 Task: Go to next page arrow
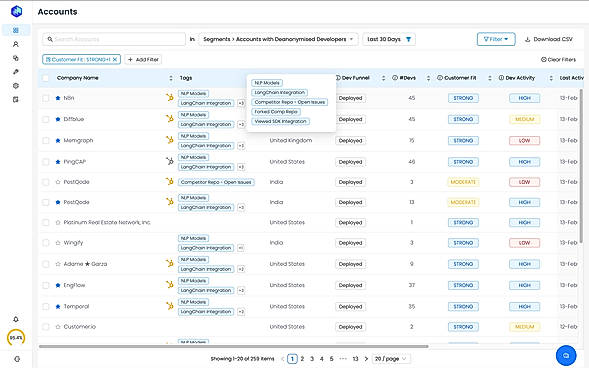click(x=366, y=359)
